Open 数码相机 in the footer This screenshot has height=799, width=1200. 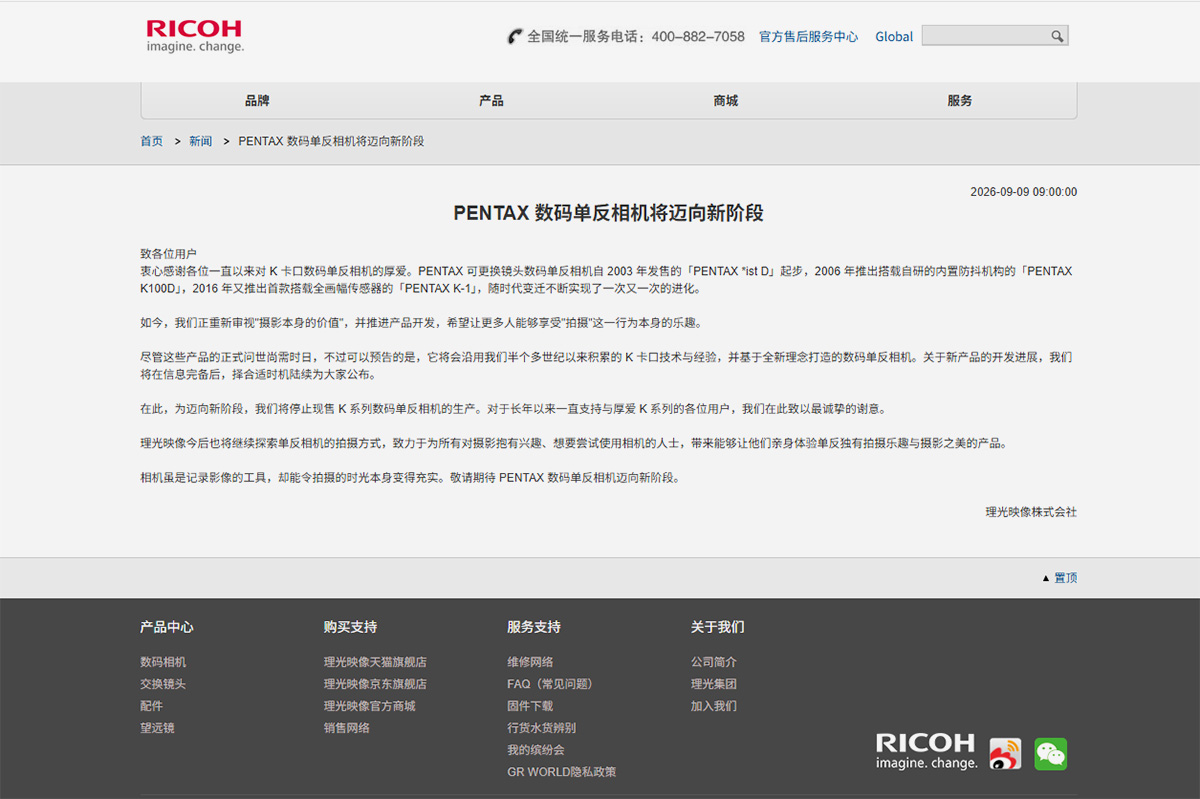pyautogui.click(x=163, y=662)
